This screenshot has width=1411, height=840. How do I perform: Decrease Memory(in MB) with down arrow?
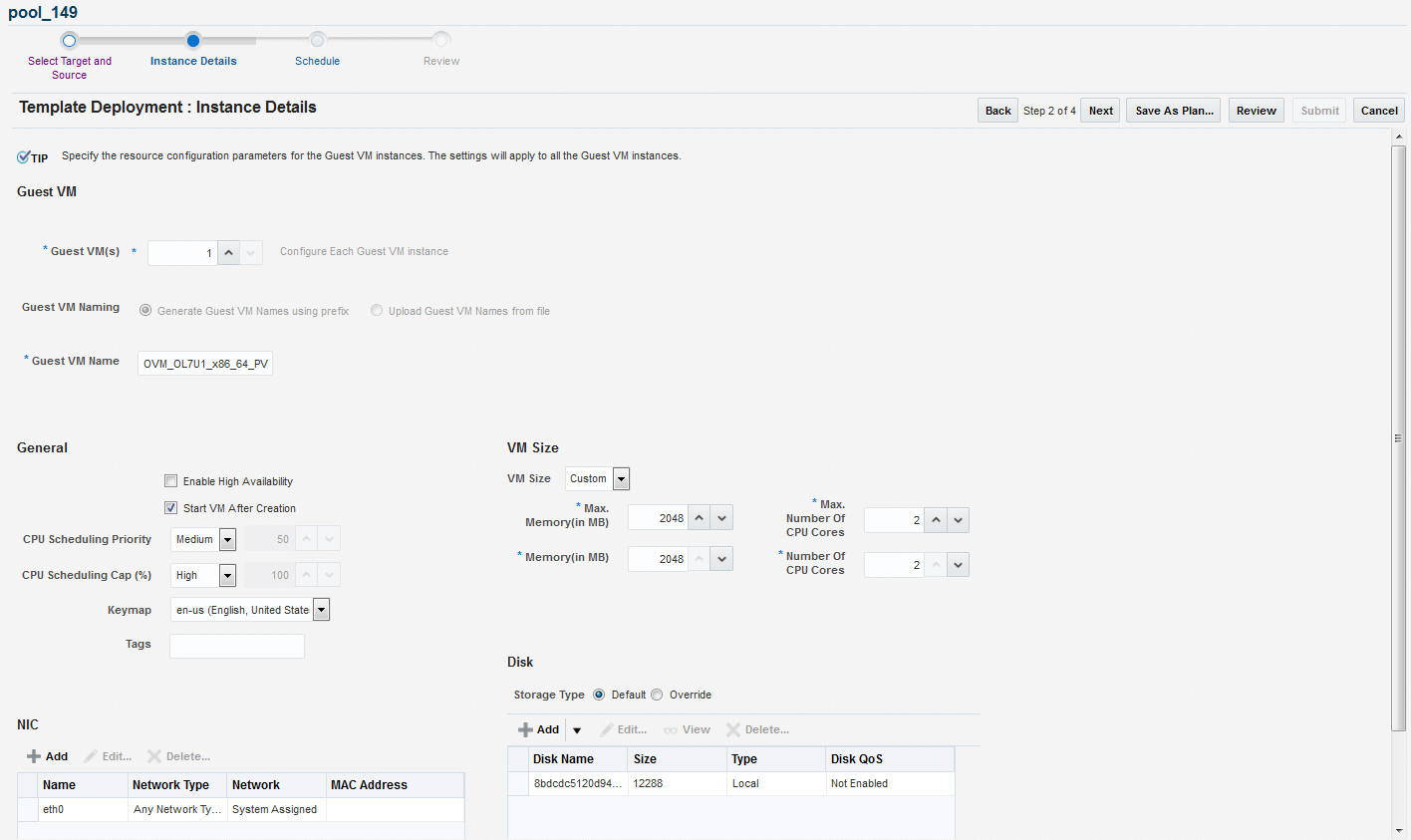click(x=722, y=559)
